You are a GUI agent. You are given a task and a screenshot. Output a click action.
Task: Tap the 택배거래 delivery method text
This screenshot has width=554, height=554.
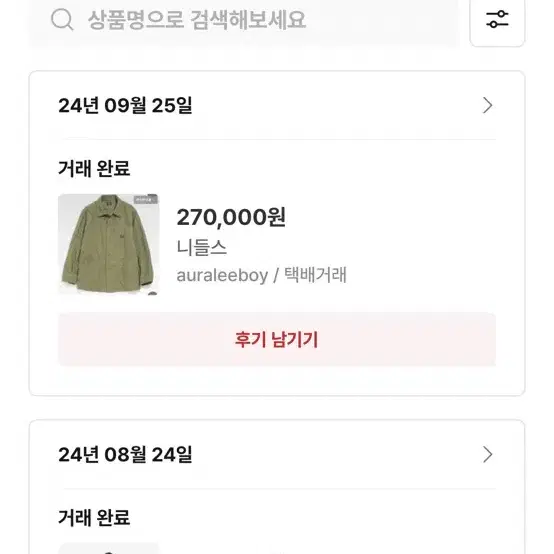316,275
